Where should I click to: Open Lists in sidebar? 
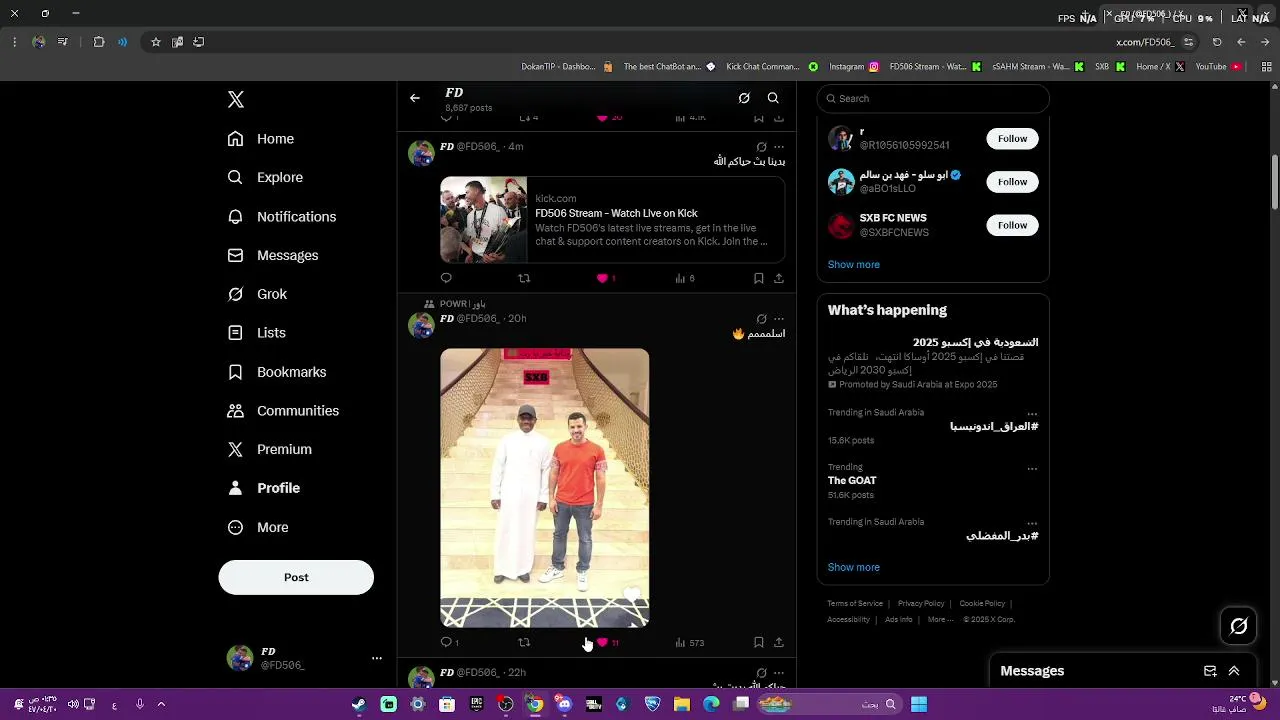tap(257, 333)
